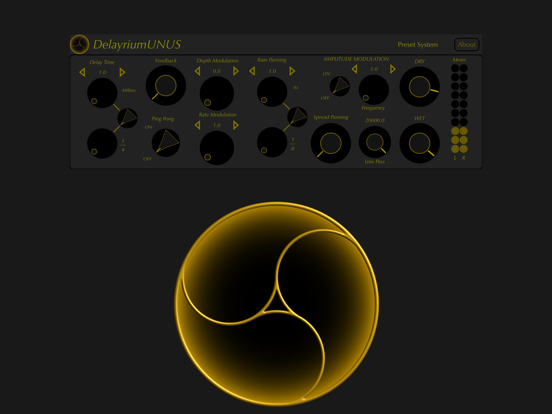
Task: Increase Amplitude Modulation frequency with right arrow
Action: click(x=393, y=69)
